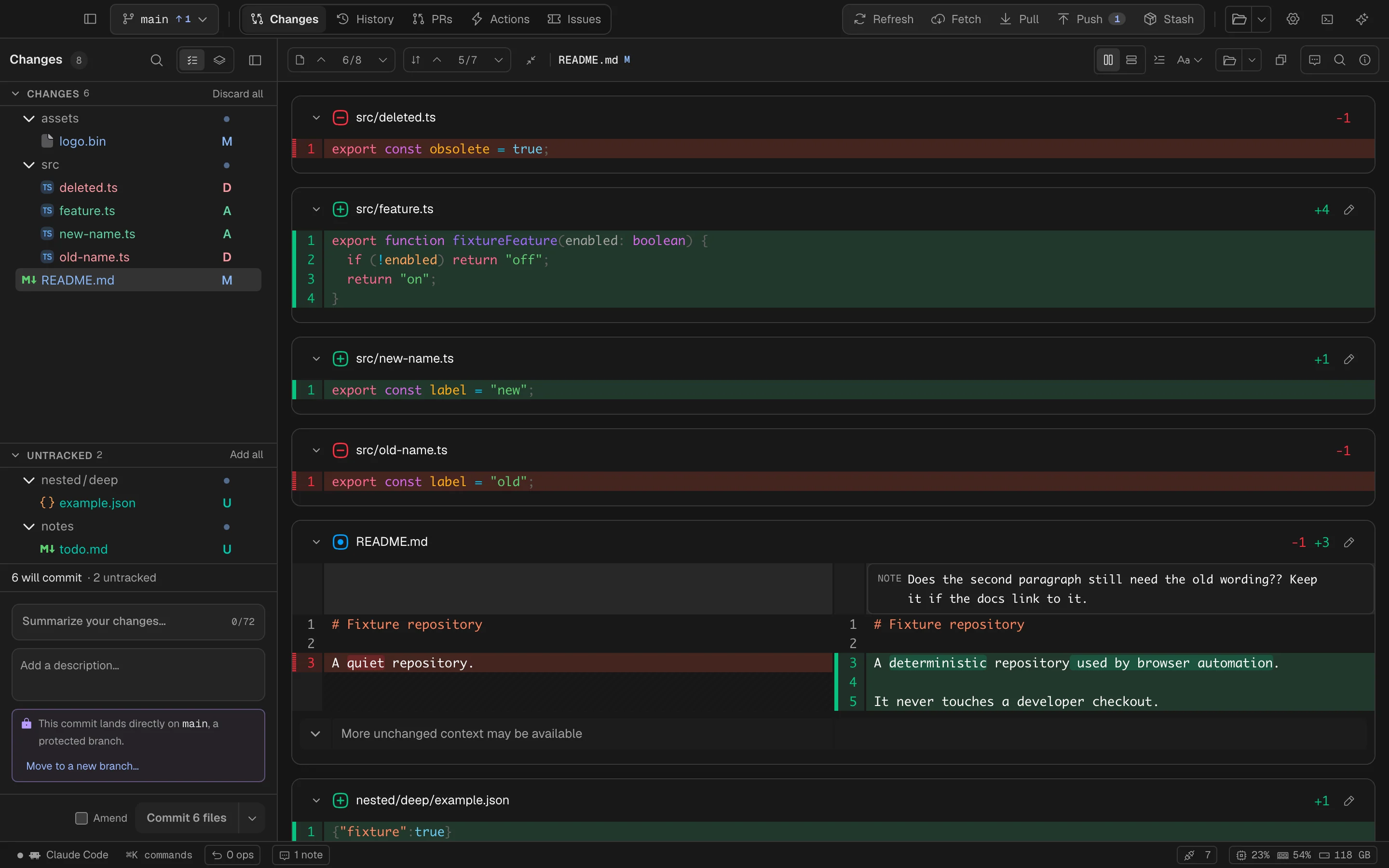Open the Actions tab
Image resolution: width=1389 pixels, height=868 pixels.
coord(501,19)
